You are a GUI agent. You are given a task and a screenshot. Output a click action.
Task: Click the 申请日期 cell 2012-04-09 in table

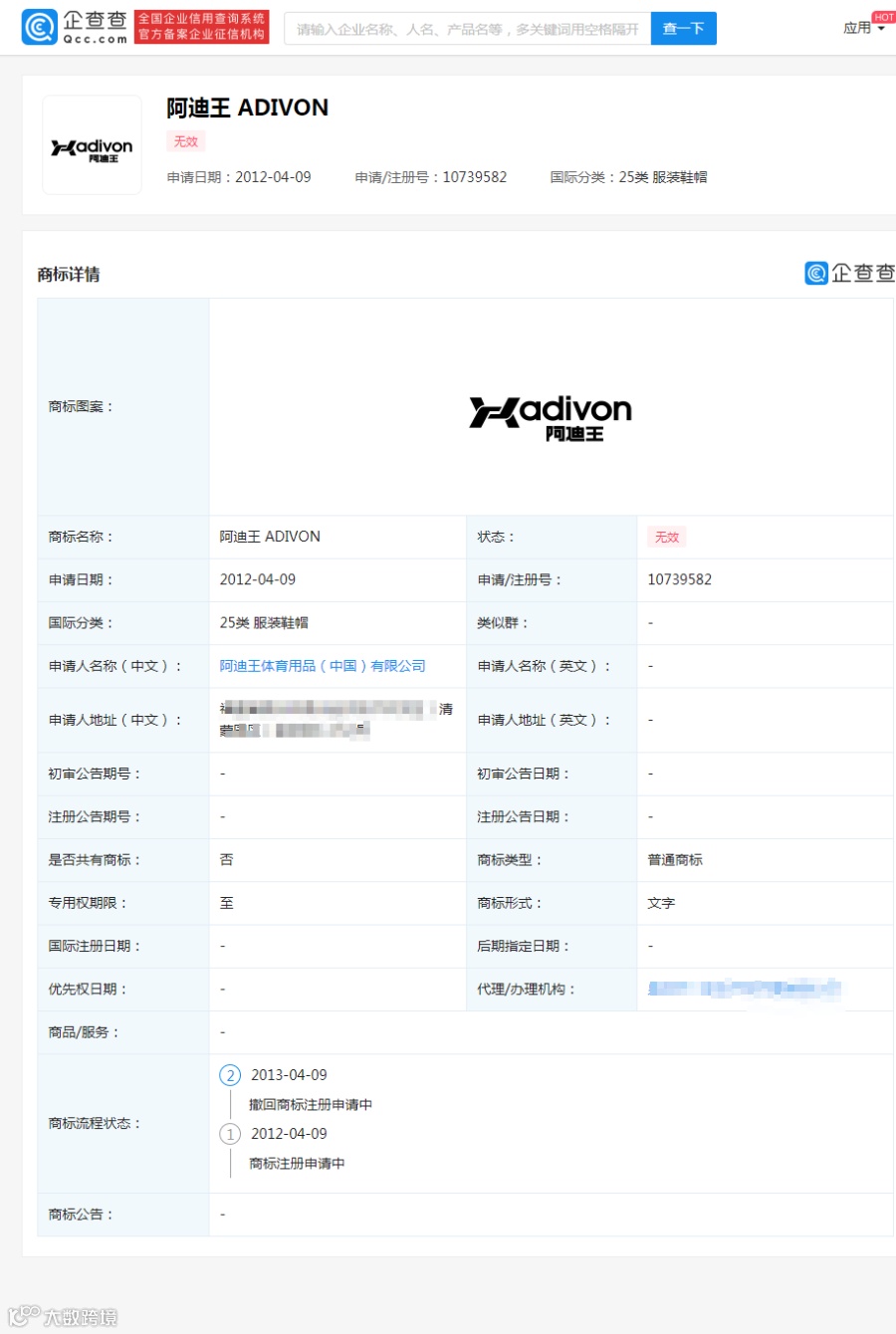point(258,579)
